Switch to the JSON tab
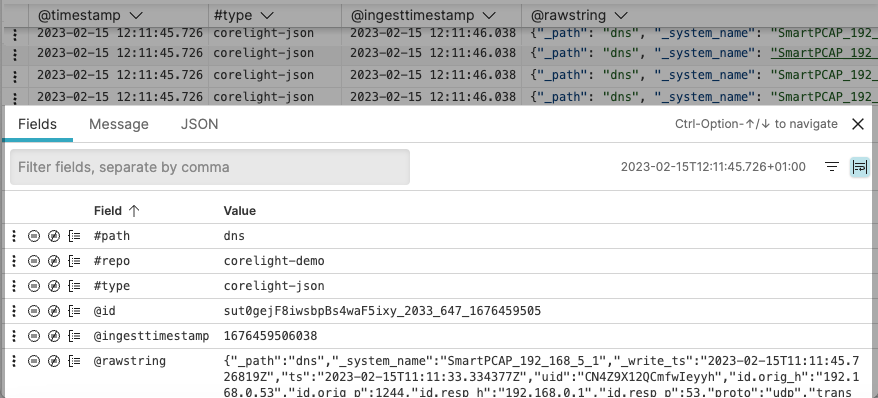The width and height of the screenshot is (878, 398). (x=199, y=124)
